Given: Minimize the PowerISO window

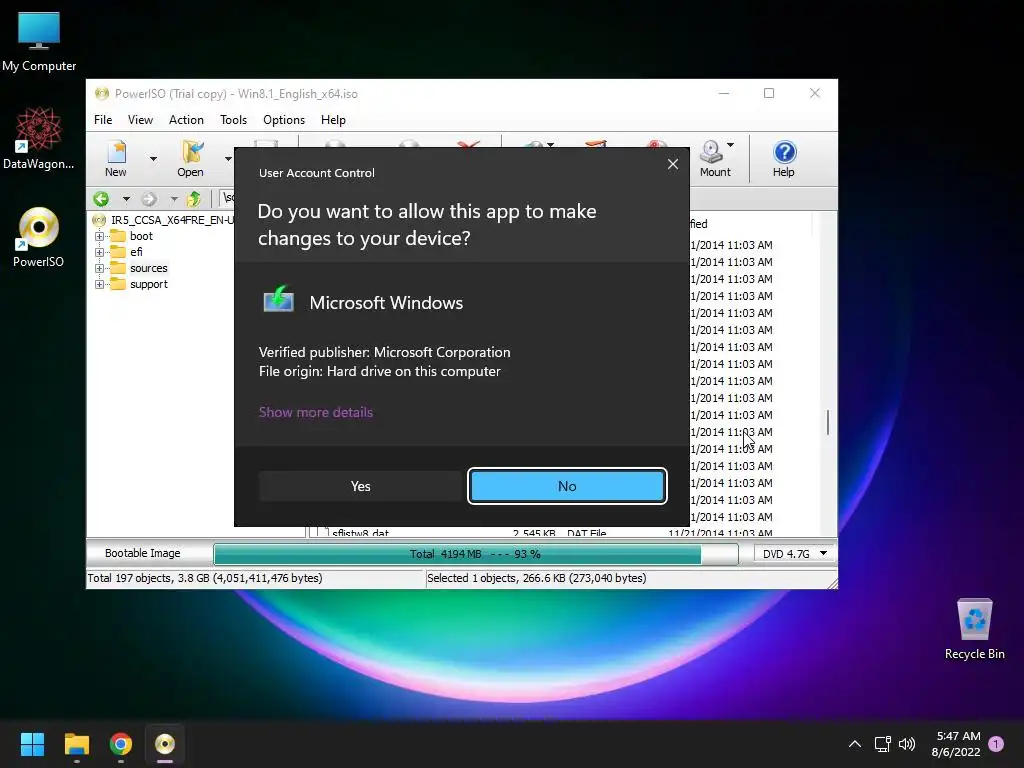Looking at the screenshot, I should point(724,93).
